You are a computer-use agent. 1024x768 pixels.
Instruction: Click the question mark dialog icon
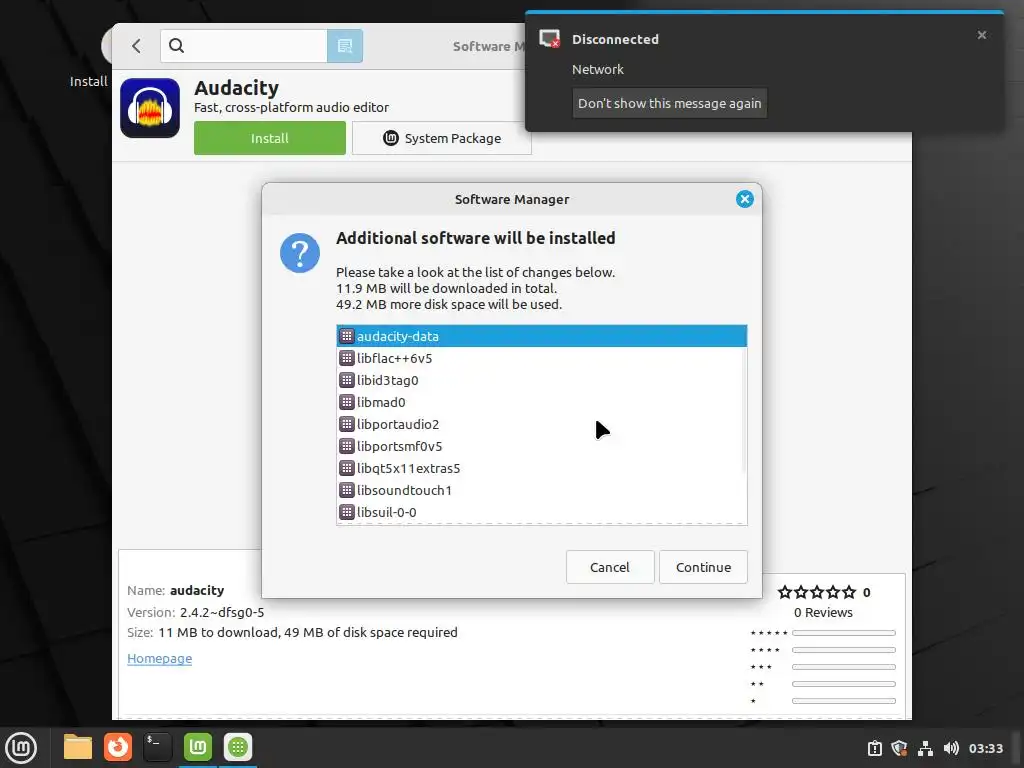(x=300, y=253)
